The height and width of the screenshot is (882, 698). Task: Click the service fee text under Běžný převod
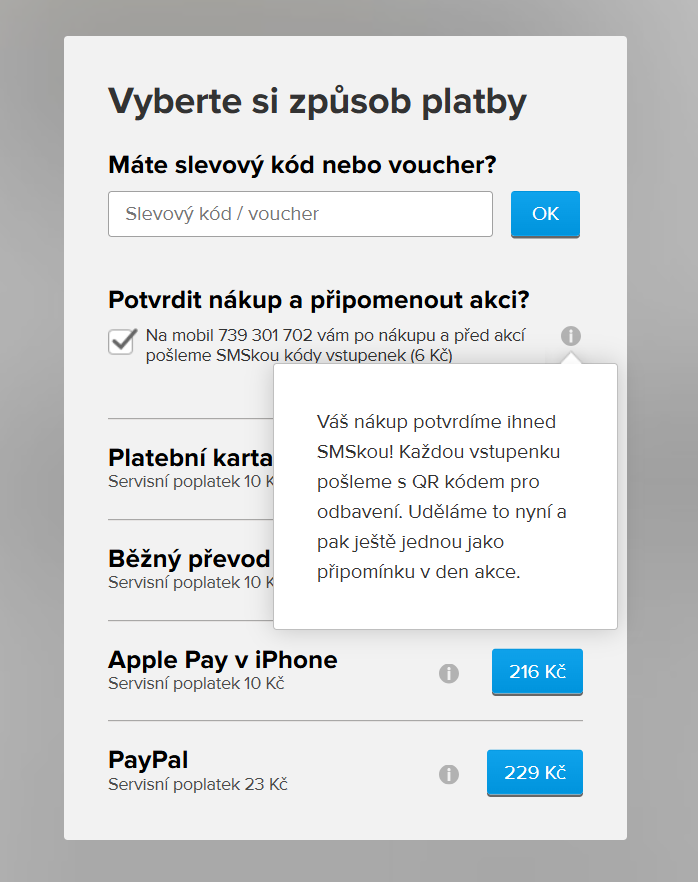[189, 582]
